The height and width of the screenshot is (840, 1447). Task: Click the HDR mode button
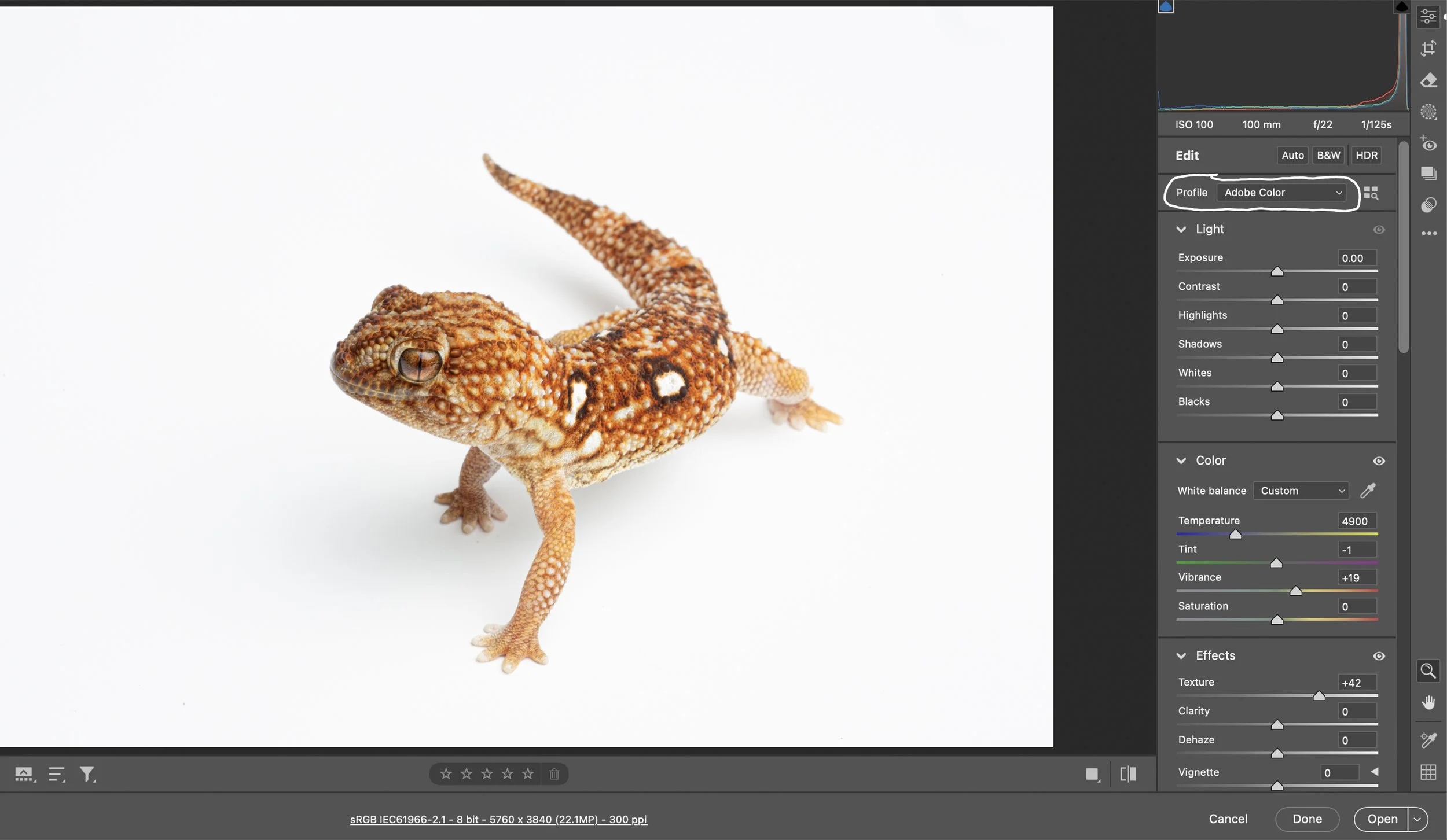(1366, 155)
